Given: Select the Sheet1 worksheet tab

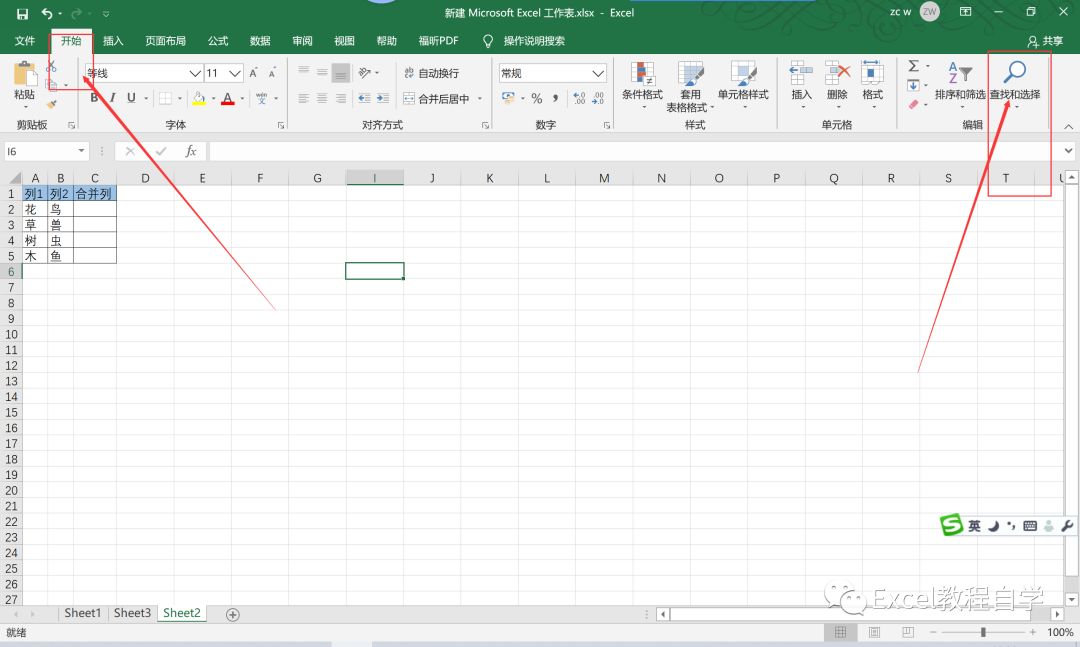Looking at the screenshot, I should tap(83, 613).
